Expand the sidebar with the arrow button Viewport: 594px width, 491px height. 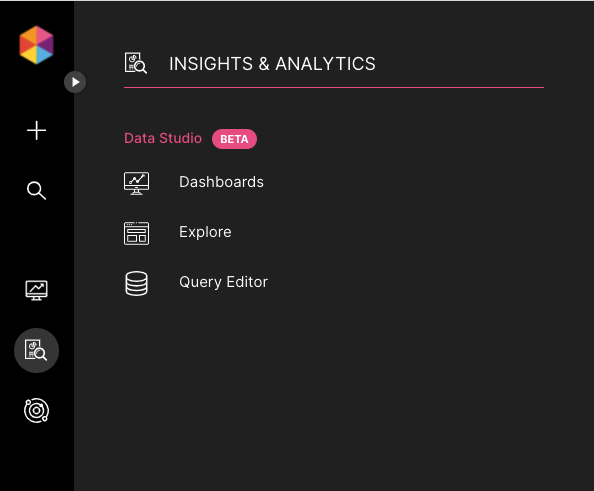[75, 82]
